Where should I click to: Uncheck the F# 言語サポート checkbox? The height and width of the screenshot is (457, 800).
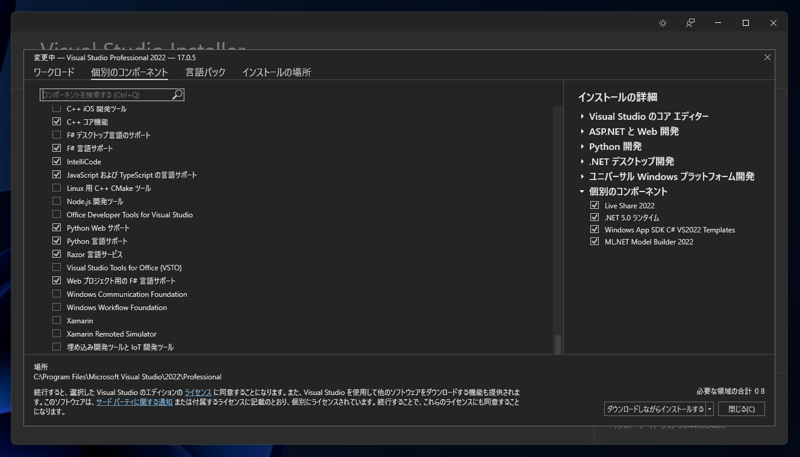57,148
